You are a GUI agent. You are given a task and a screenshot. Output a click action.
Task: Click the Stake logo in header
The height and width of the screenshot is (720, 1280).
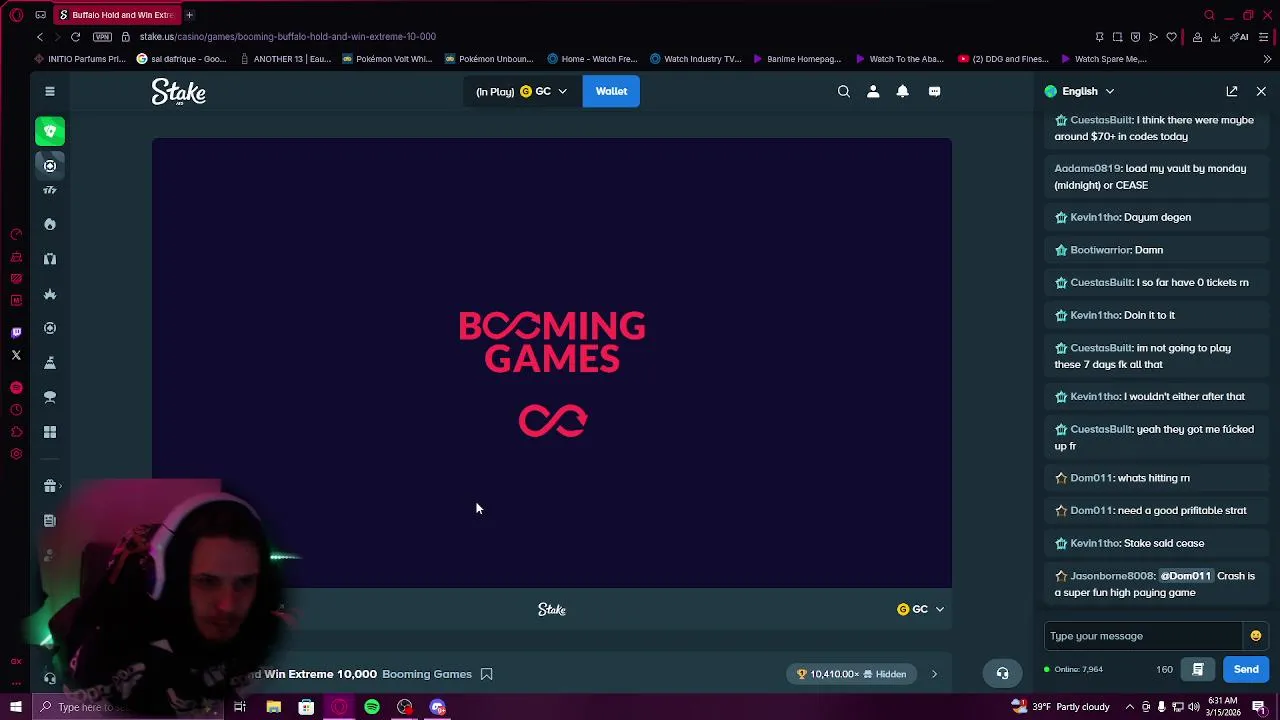pos(179,92)
